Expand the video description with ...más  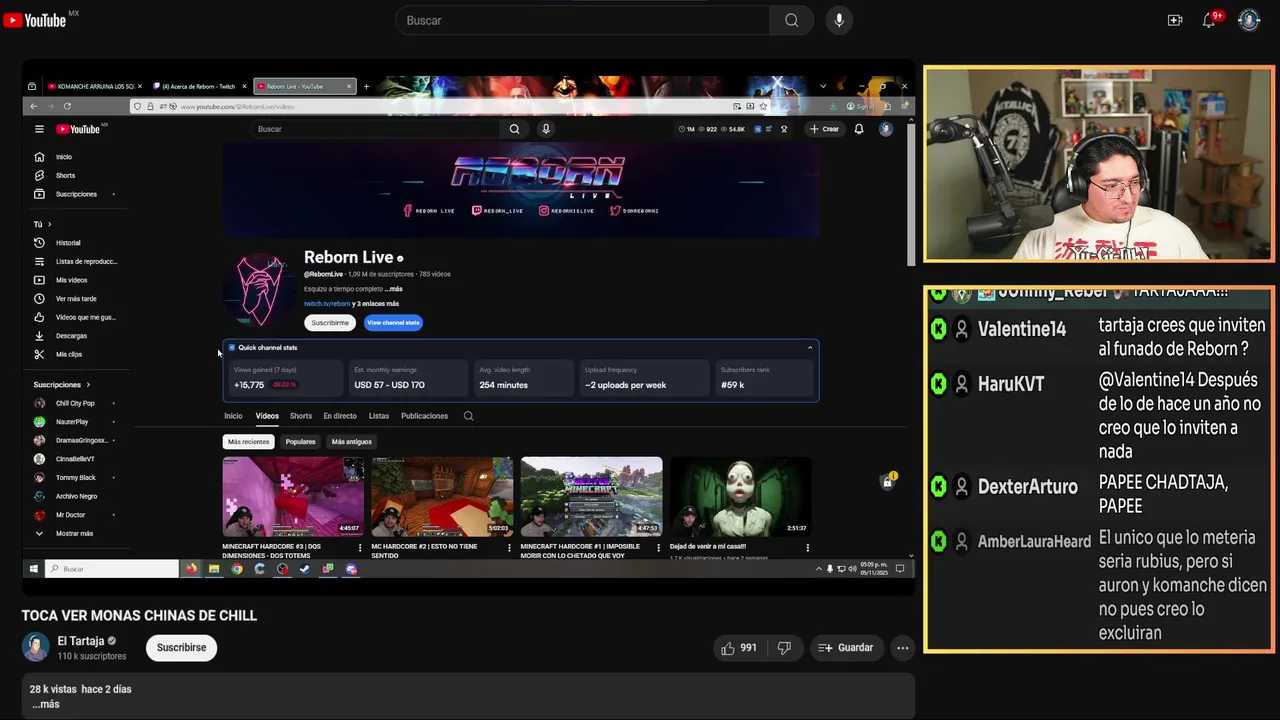pos(45,704)
